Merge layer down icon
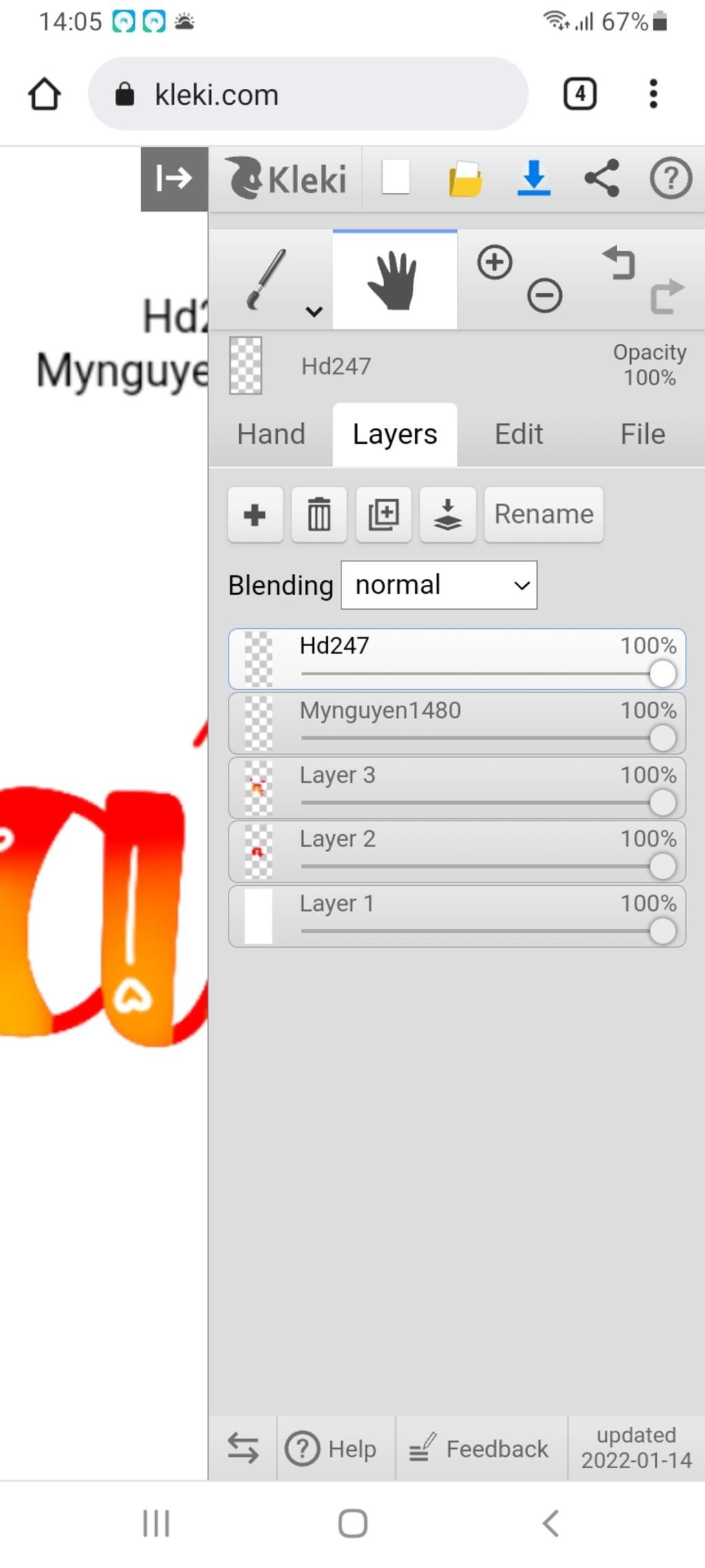The image size is (705, 1568). click(x=448, y=515)
